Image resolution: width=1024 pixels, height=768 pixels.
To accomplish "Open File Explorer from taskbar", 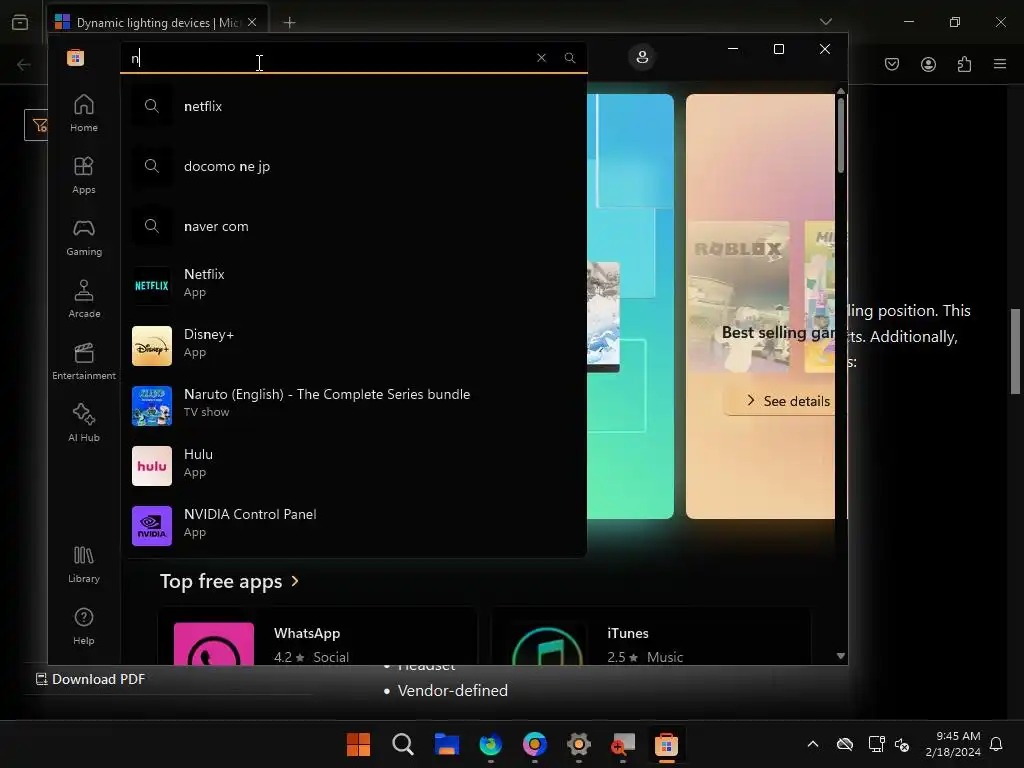I will pos(447,744).
